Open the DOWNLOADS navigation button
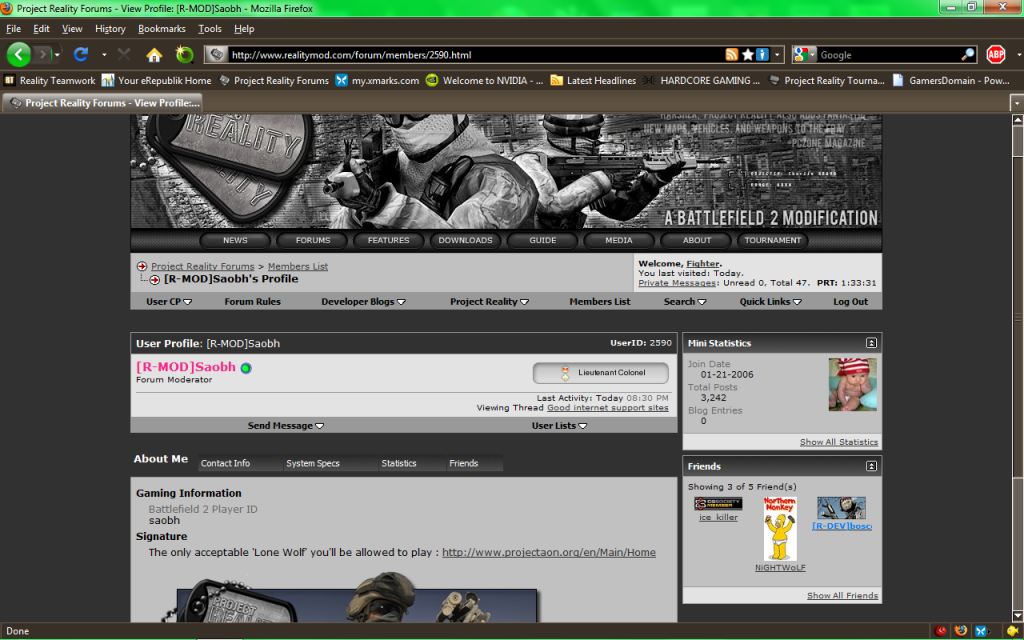 [465, 240]
